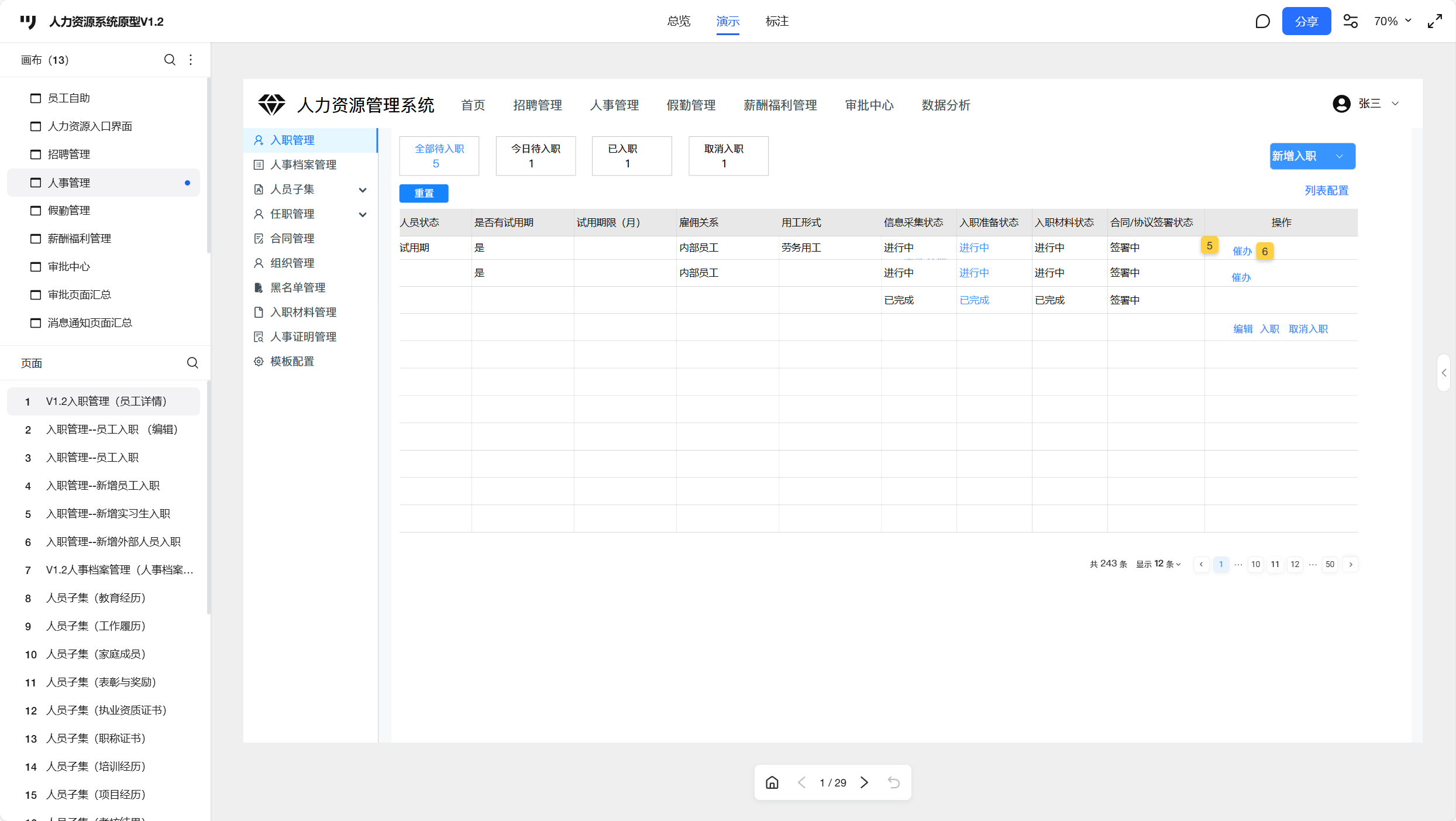This screenshot has height=821, width=1456.
Task: Click the blue 分享 button
Action: click(x=1306, y=22)
